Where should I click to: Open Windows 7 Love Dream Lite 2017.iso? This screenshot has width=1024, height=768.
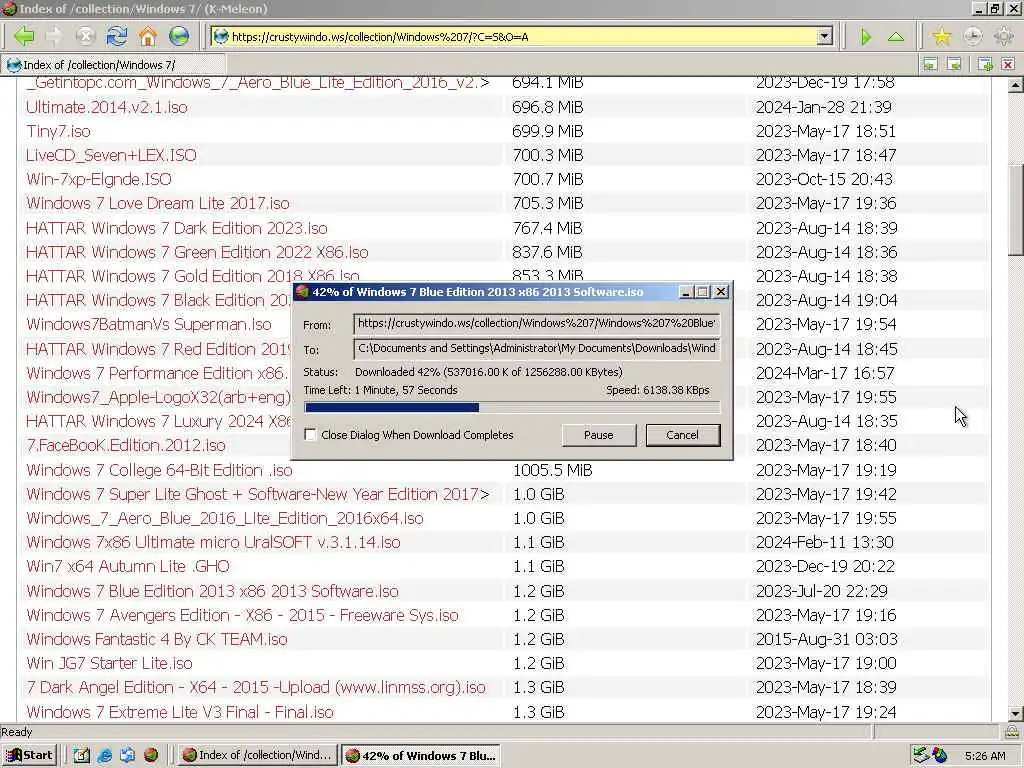coord(157,204)
